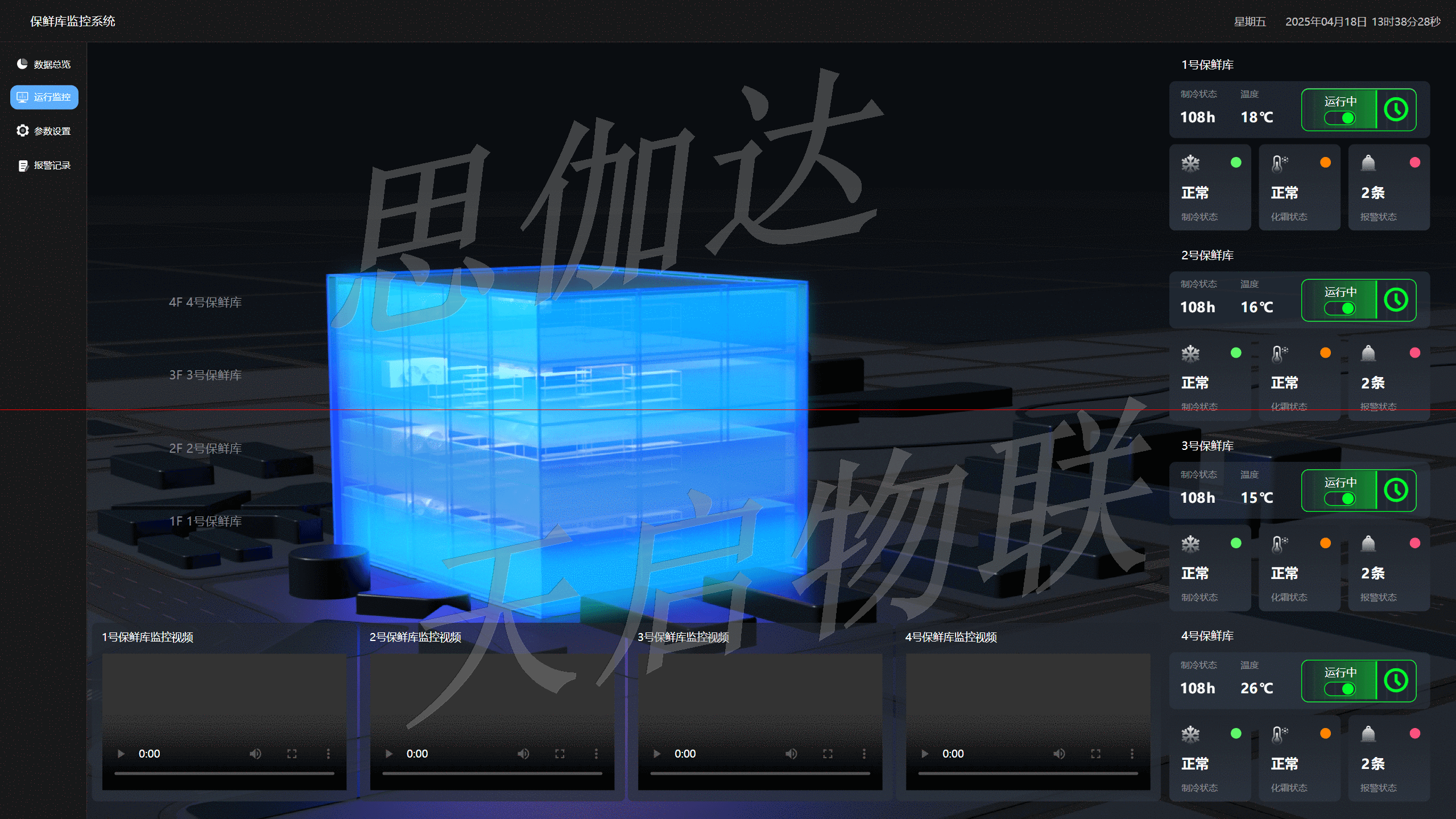The width and height of the screenshot is (1456, 819).
Task: Select the 4F 4号保鲜库 floor label
Action: pyautogui.click(x=205, y=303)
